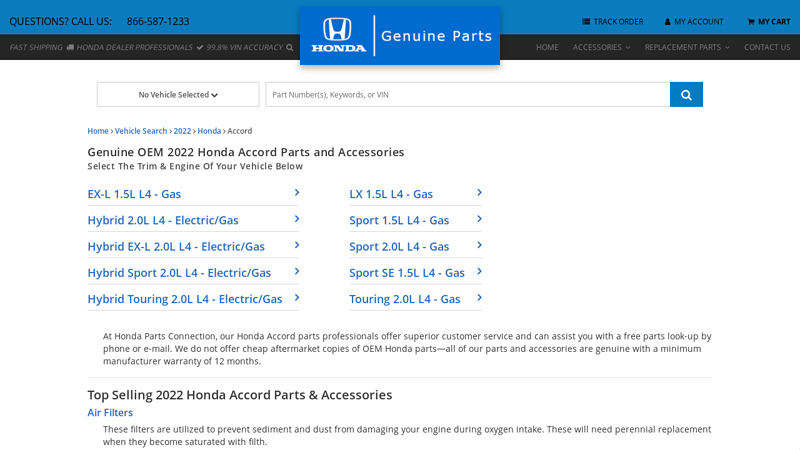The width and height of the screenshot is (800, 450).
Task: Click chevron next to Hybrid Sport 2.0L L4
Action: tap(297, 271)
